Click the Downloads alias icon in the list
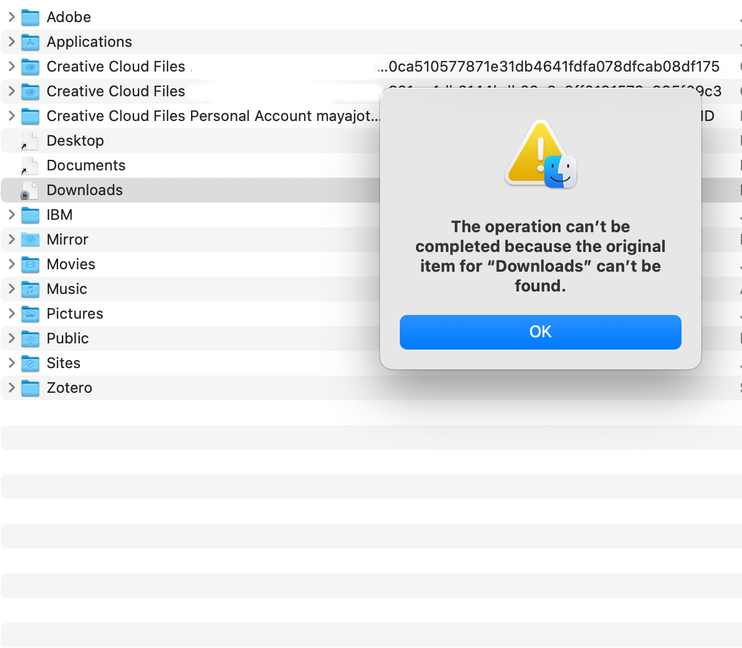Viewport: 742px width, 648px height. point(30,190)
